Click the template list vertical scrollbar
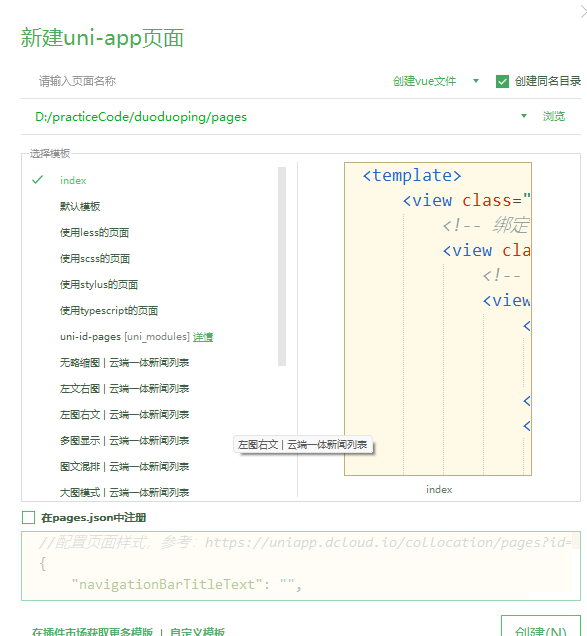This screenshot has width=587, height=636. [282, 266]
